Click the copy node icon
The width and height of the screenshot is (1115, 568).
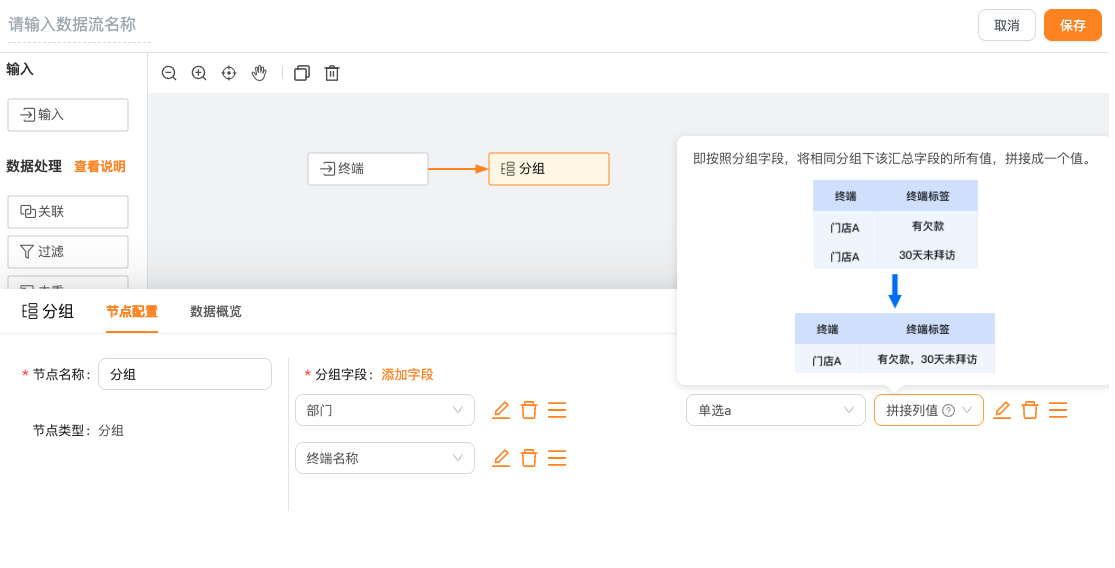(302, 73)
